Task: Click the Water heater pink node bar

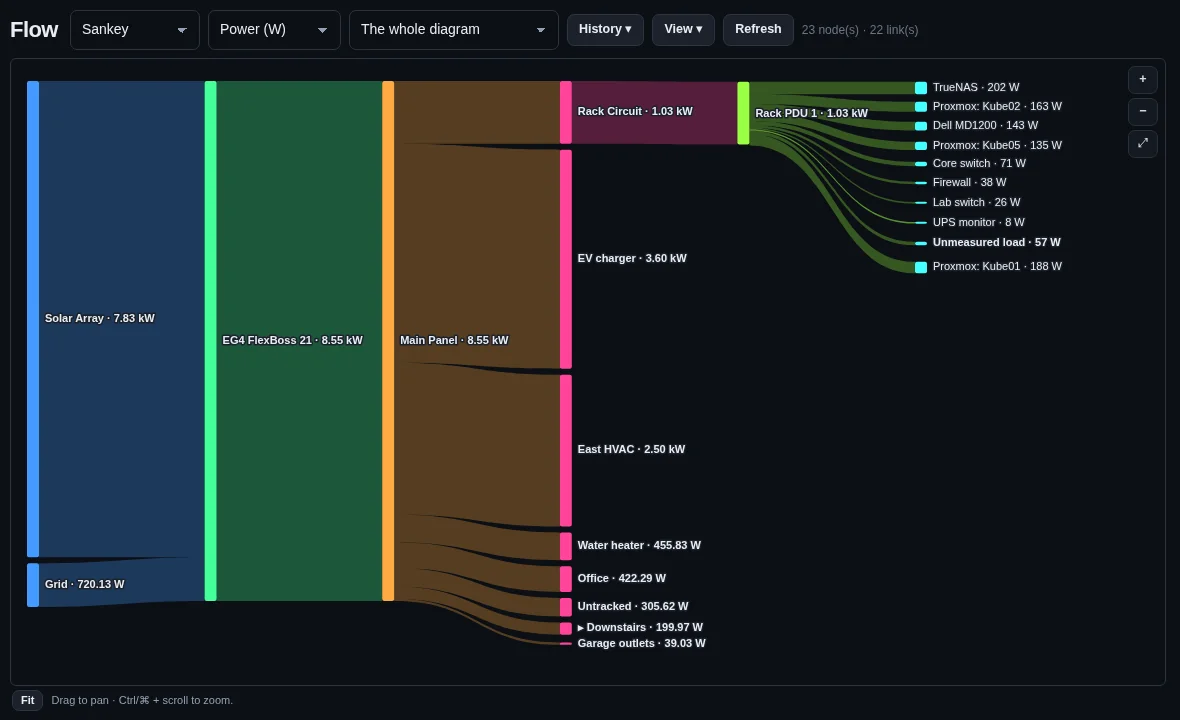Action: click(566, 546)
